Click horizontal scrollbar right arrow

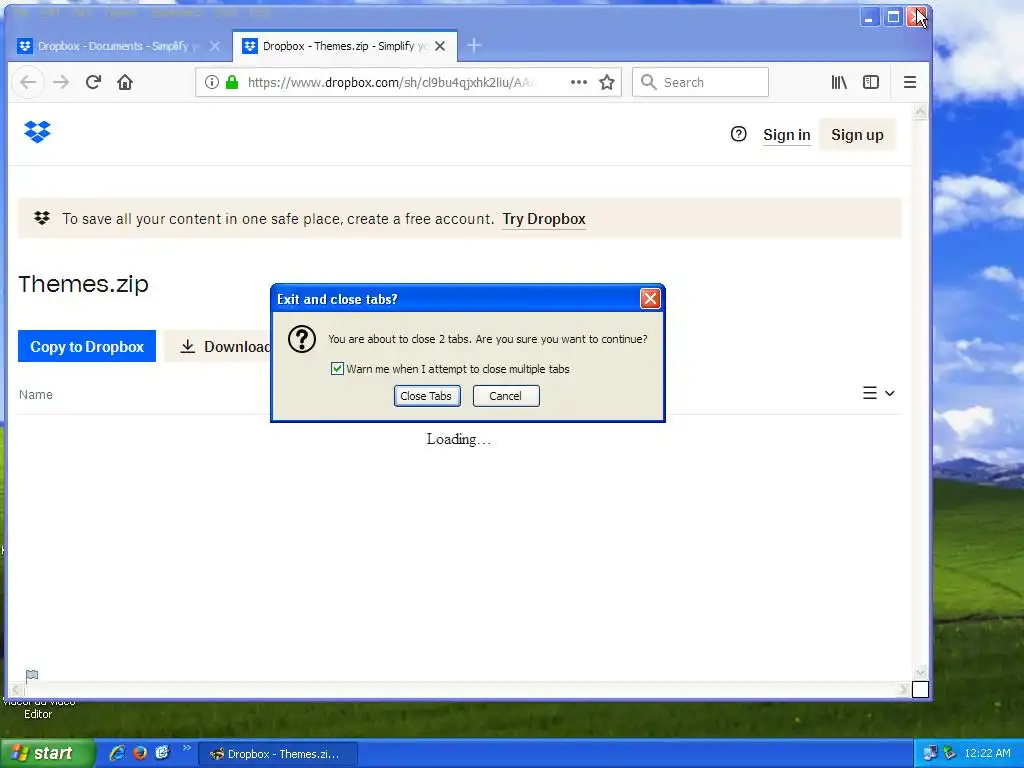pyautogui.click(x=904, y=690)
